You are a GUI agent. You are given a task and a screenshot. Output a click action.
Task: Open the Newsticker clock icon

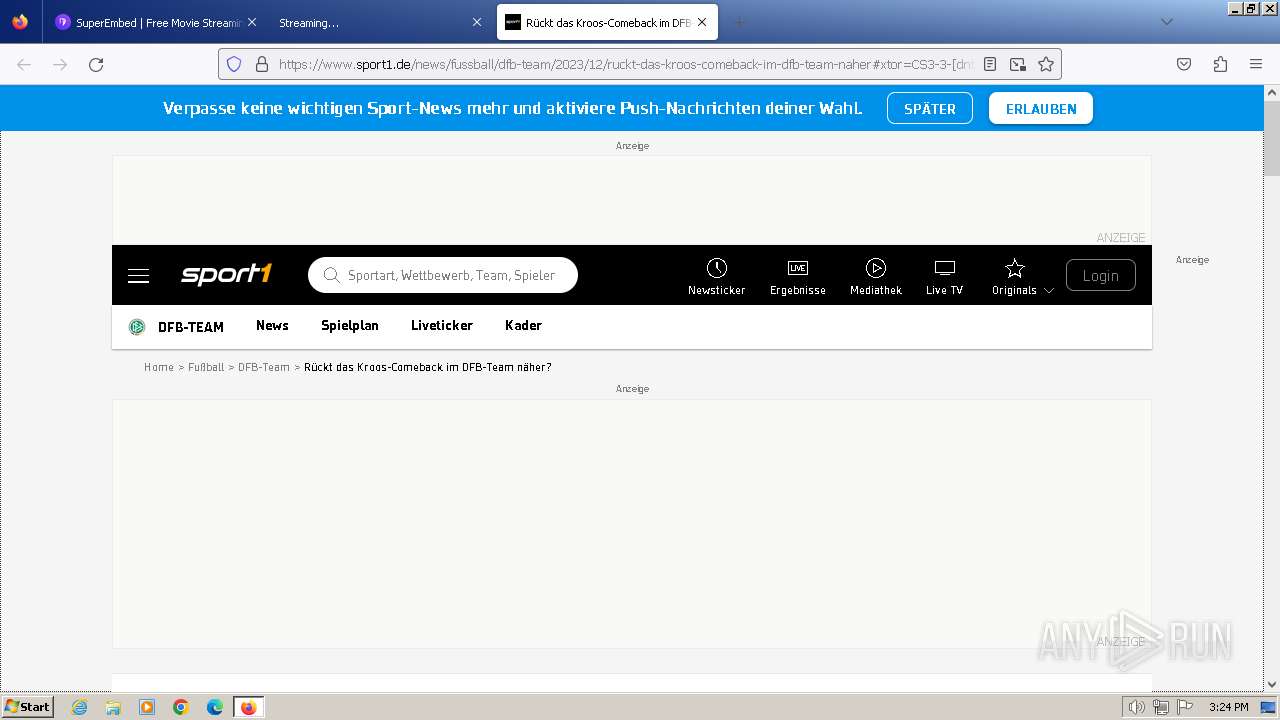click(x=717, y=268)
